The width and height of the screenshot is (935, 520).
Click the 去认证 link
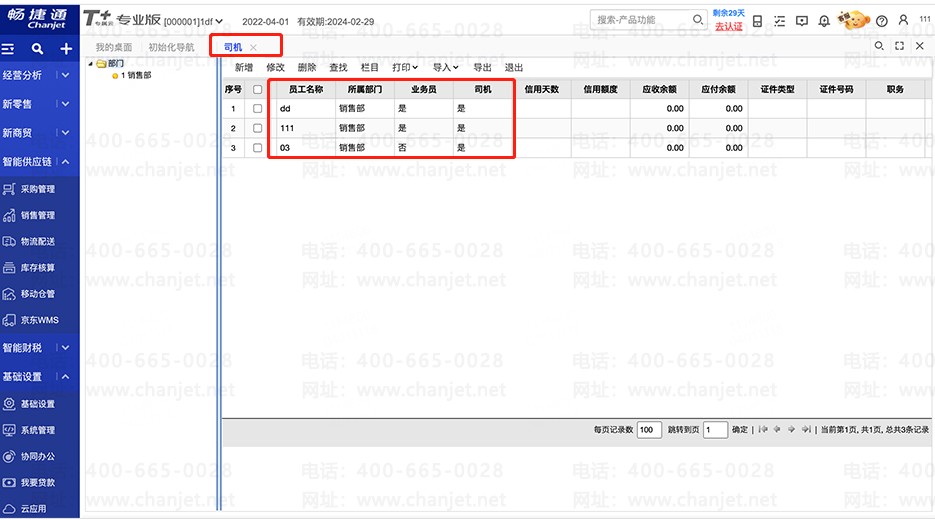(729, 26)
